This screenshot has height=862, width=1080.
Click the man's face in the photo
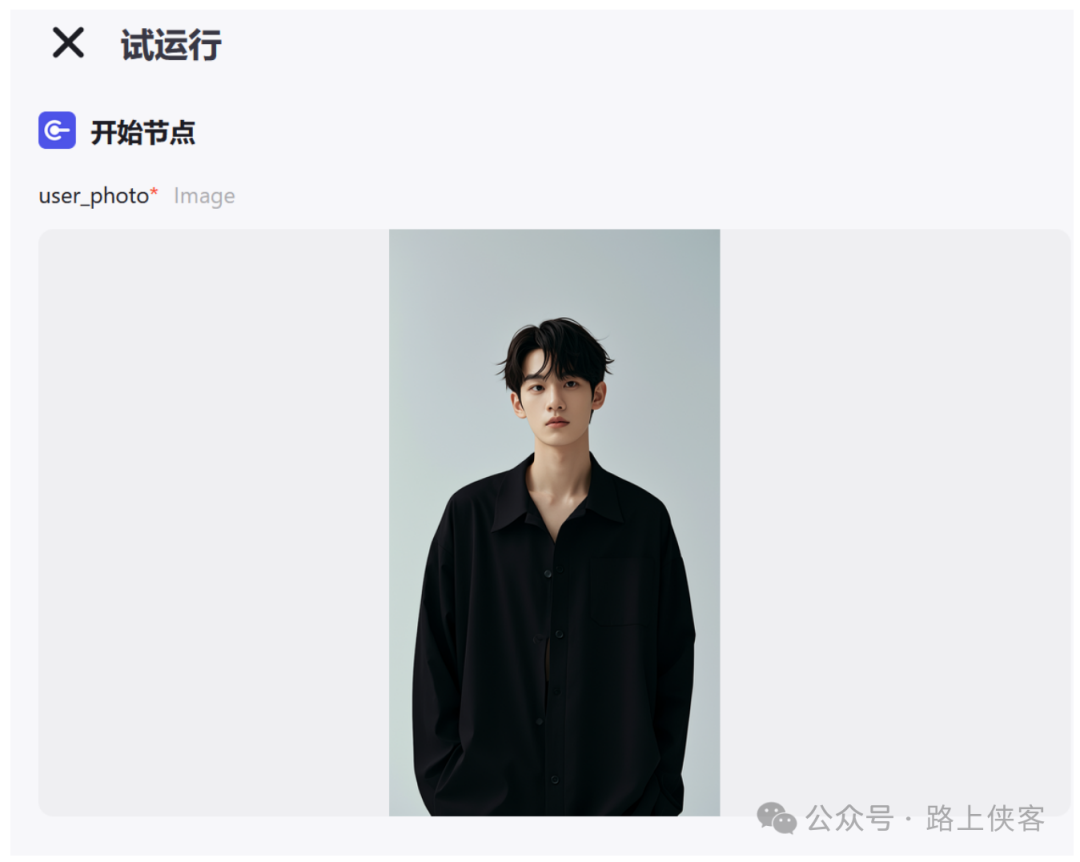click(557, 402)
